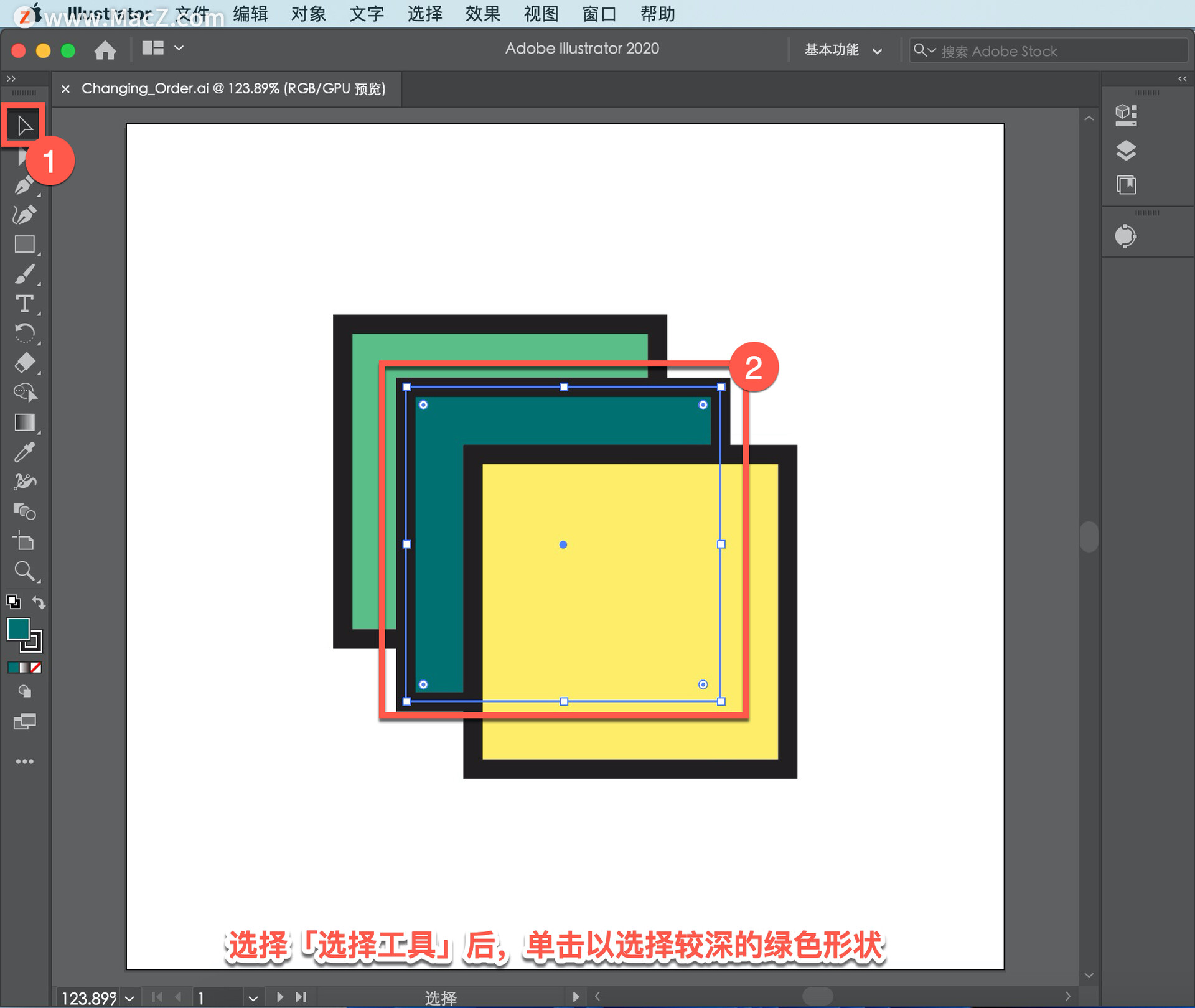Select the Gradient tool
1195x1008 pixels.
[x=24, y=422]
